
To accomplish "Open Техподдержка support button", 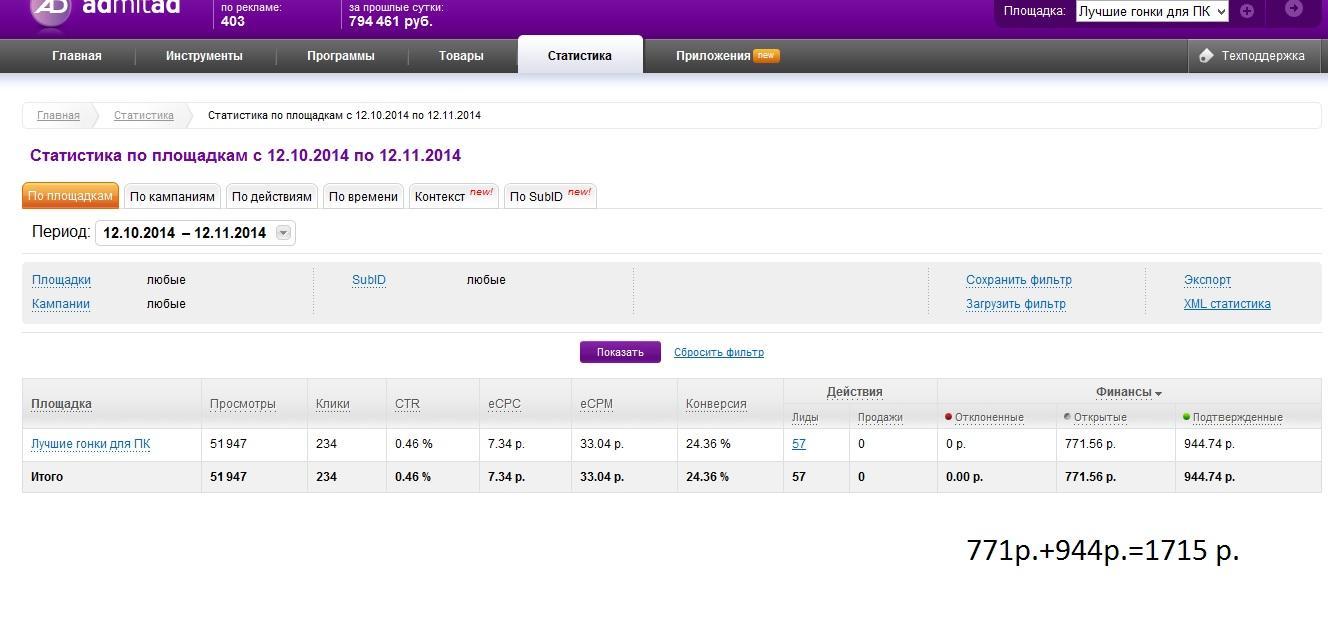I will [x=1253, y=56].
